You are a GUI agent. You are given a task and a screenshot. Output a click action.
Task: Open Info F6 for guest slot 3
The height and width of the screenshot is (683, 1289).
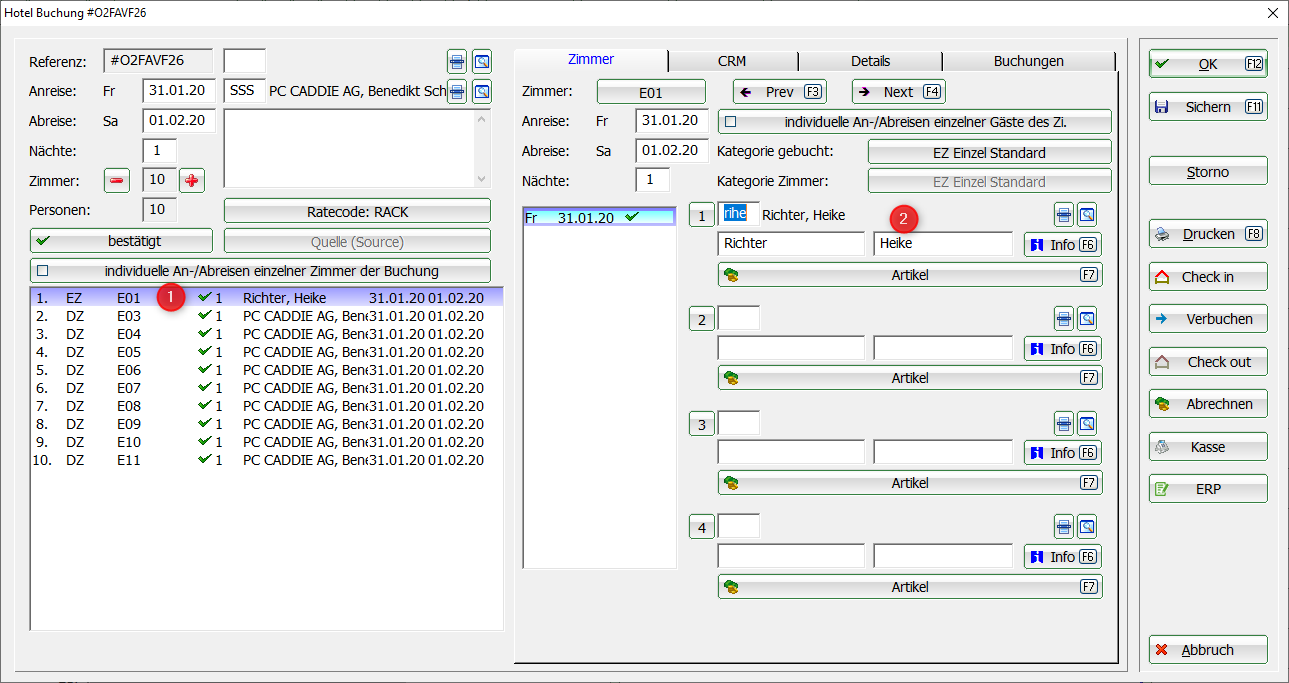coord(1063,453)
